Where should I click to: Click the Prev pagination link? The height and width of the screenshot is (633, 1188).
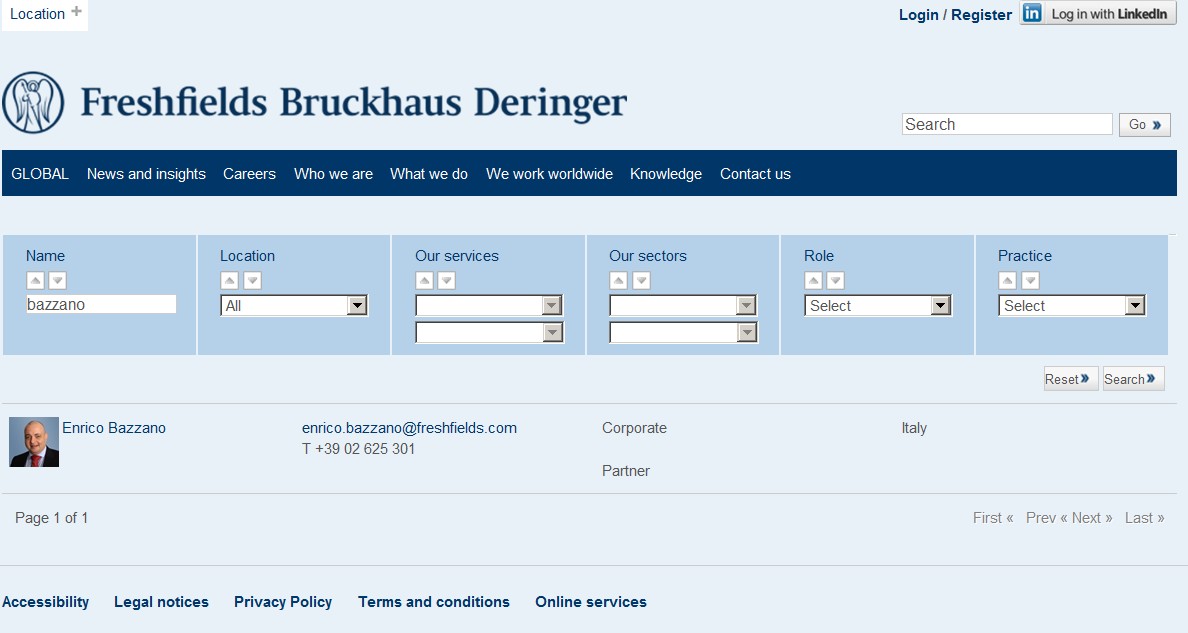pos(1046,518)
